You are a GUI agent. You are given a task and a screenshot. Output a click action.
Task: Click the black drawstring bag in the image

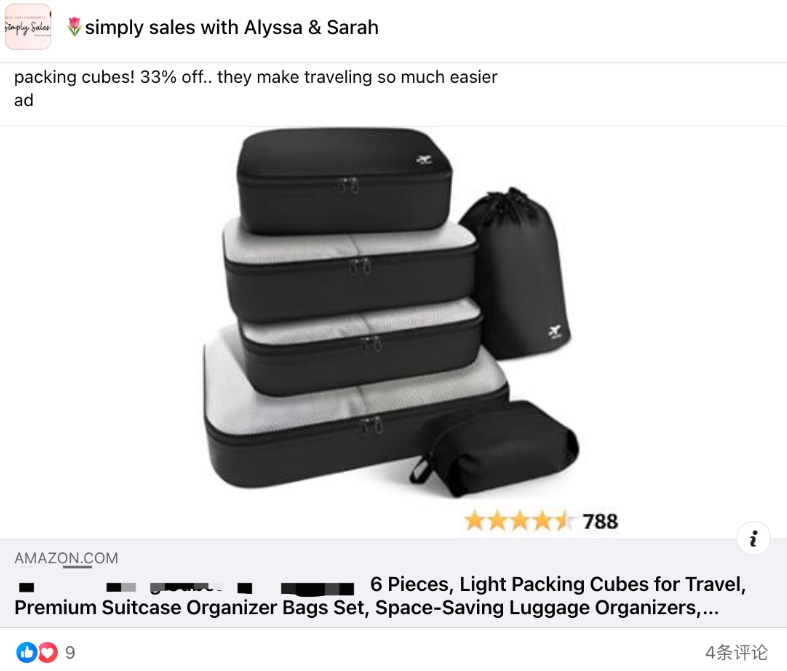tap(515, 274)
